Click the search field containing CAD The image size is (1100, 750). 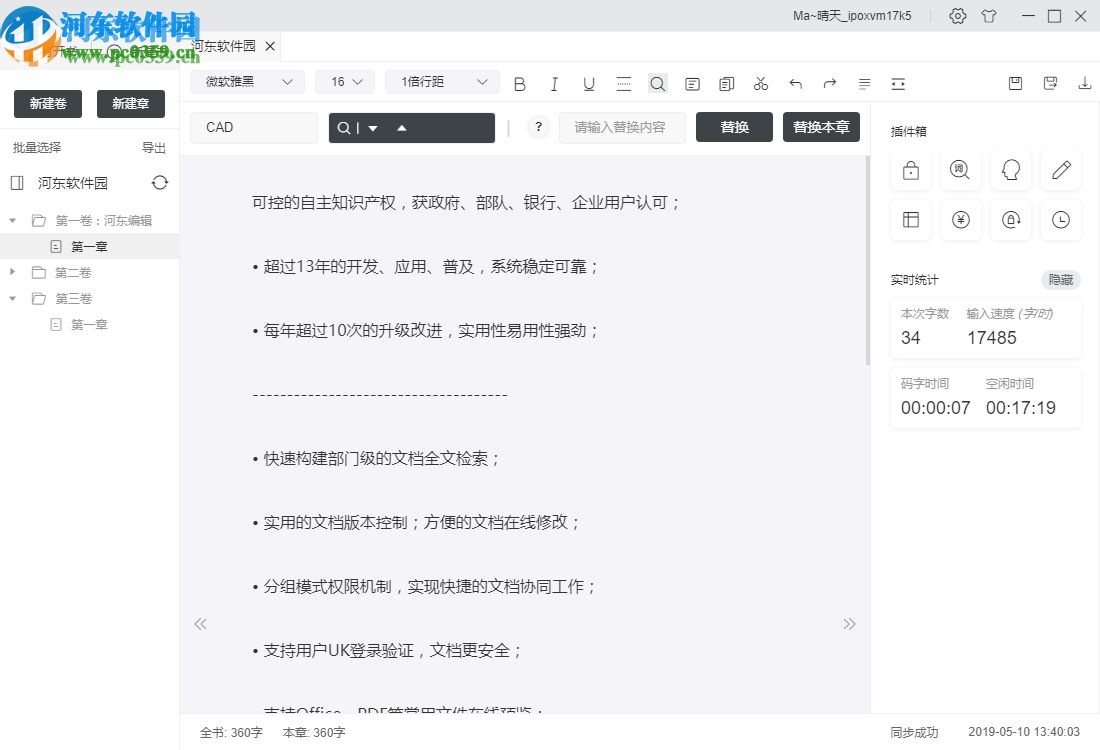(x=253, y=128)
